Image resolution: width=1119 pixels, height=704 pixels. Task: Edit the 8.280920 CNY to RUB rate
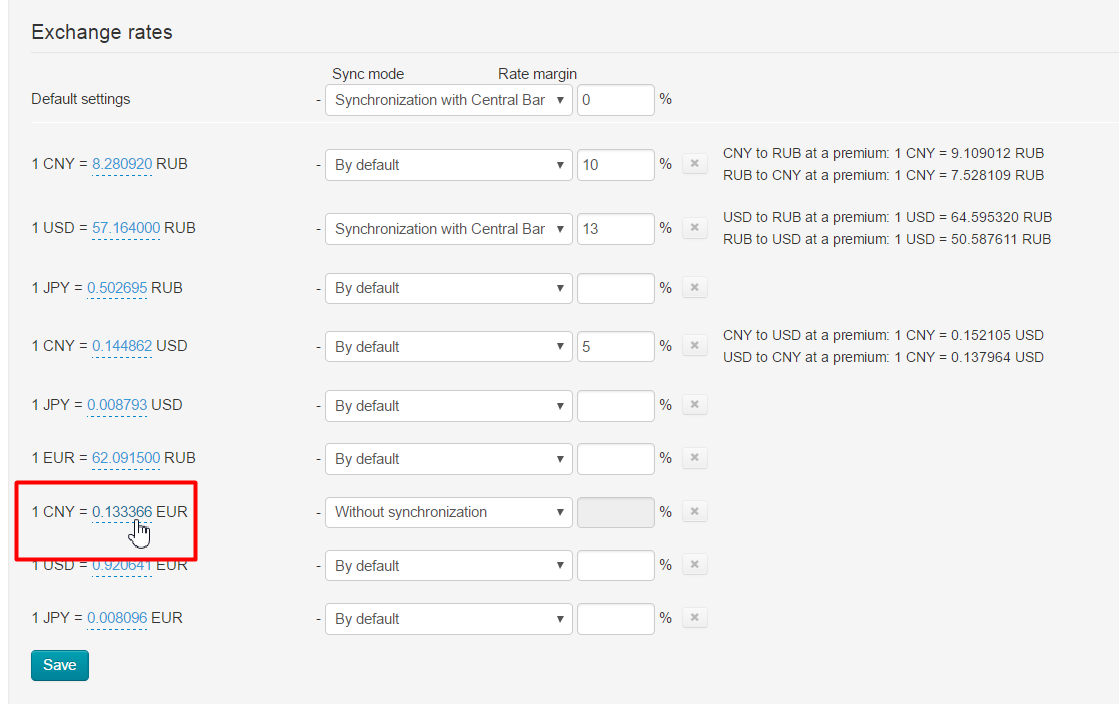(x=122, y=164)
